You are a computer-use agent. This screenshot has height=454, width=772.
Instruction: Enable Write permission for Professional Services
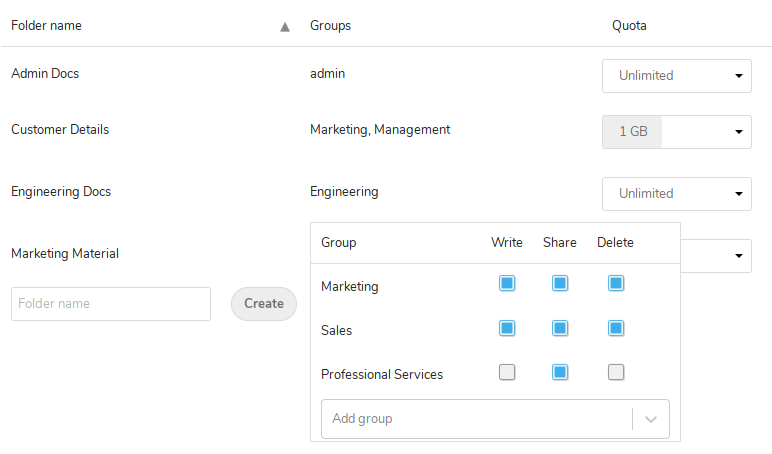tap(507, 372)
